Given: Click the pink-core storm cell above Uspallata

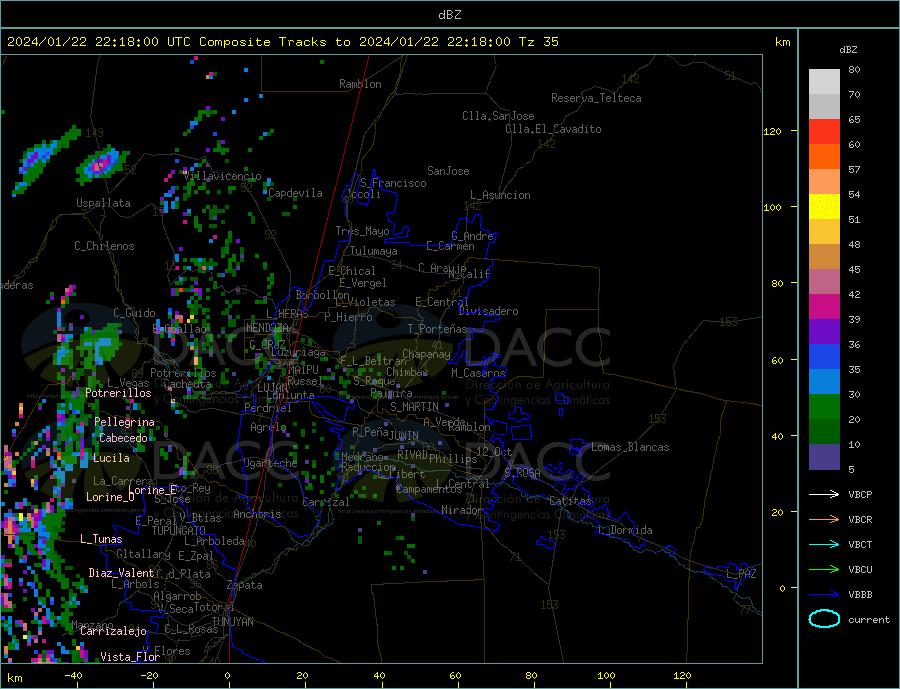Looking at the screenshot, I should coord(101,165).
